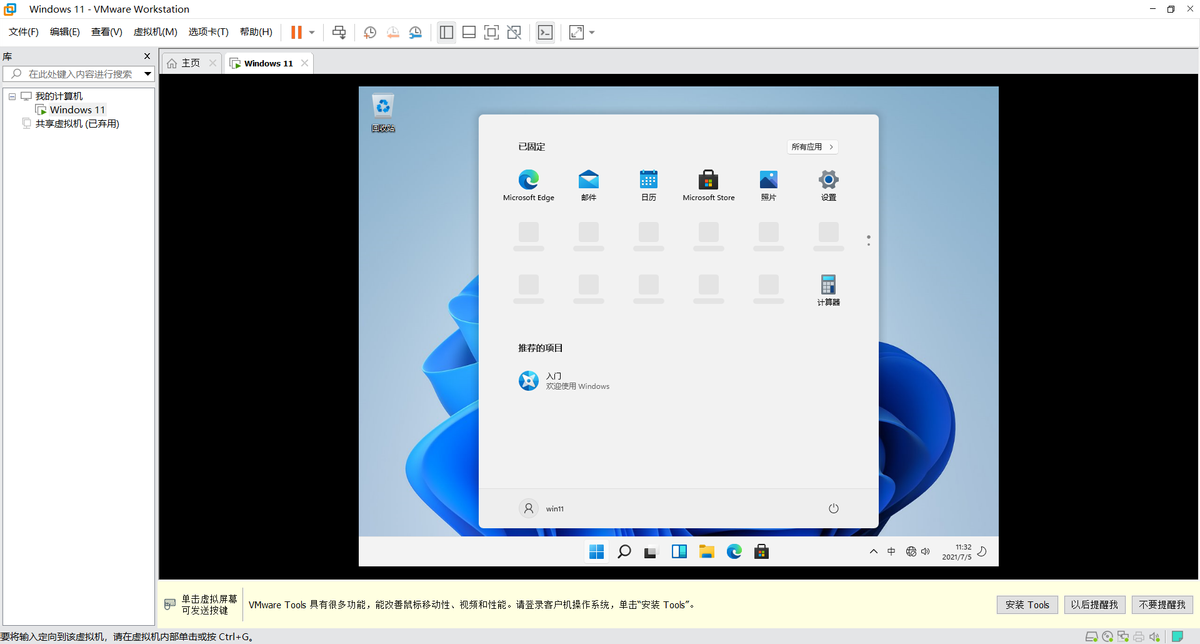Viewport: 1200px width, 644px height.
Task: Open the 帮助(H) menu
Action: [256, 32]
